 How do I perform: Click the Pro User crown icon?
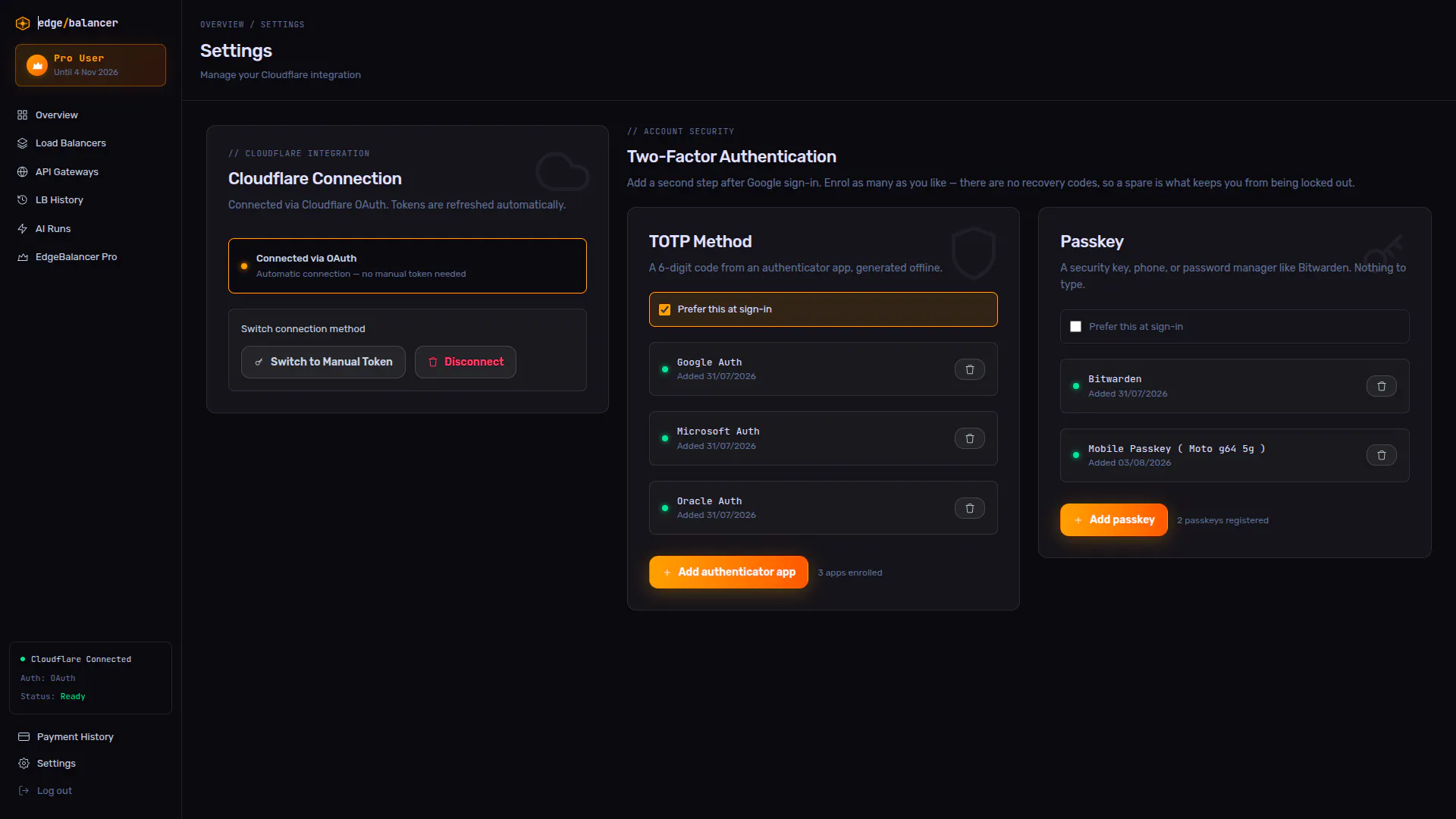(x=37, y=65)
